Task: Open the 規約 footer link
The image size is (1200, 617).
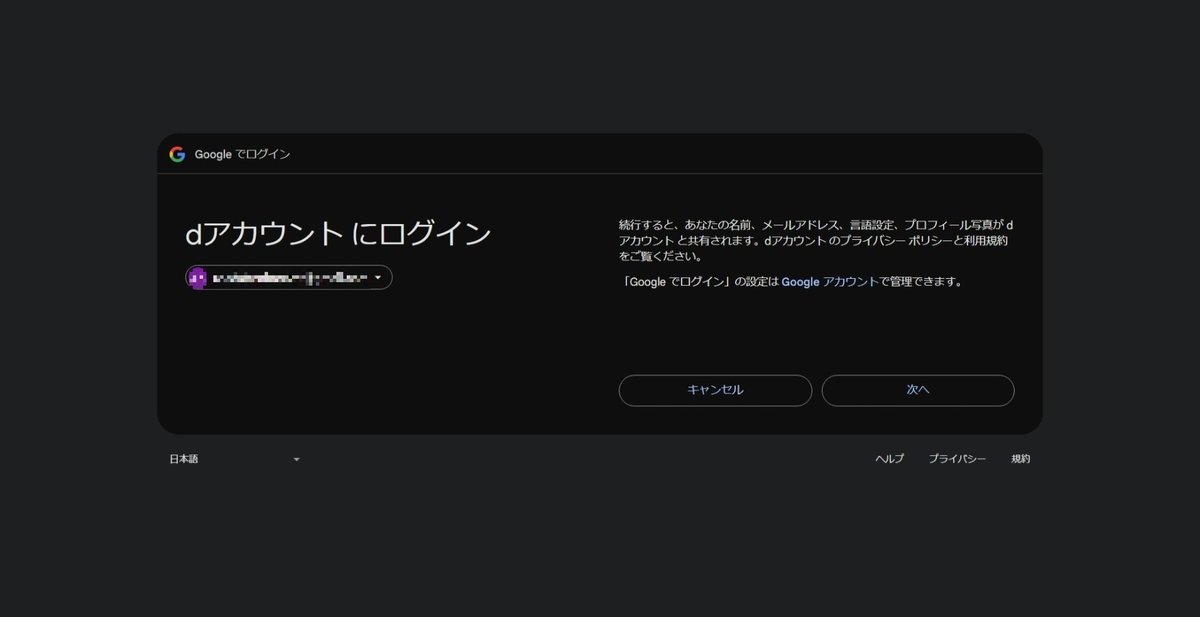Action: 1020,458
